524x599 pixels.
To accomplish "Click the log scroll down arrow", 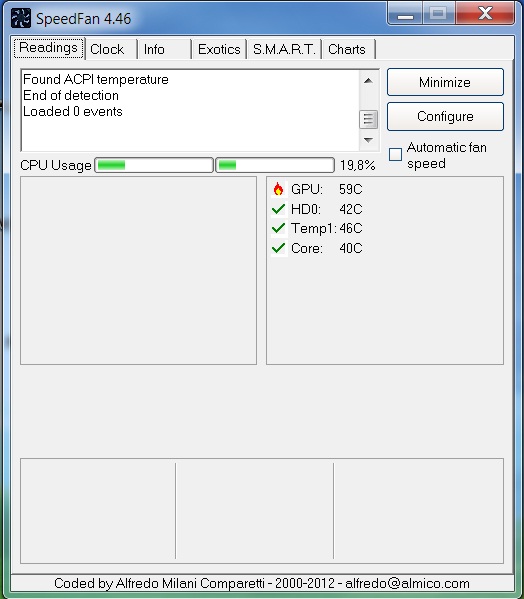I will [368, 140].
